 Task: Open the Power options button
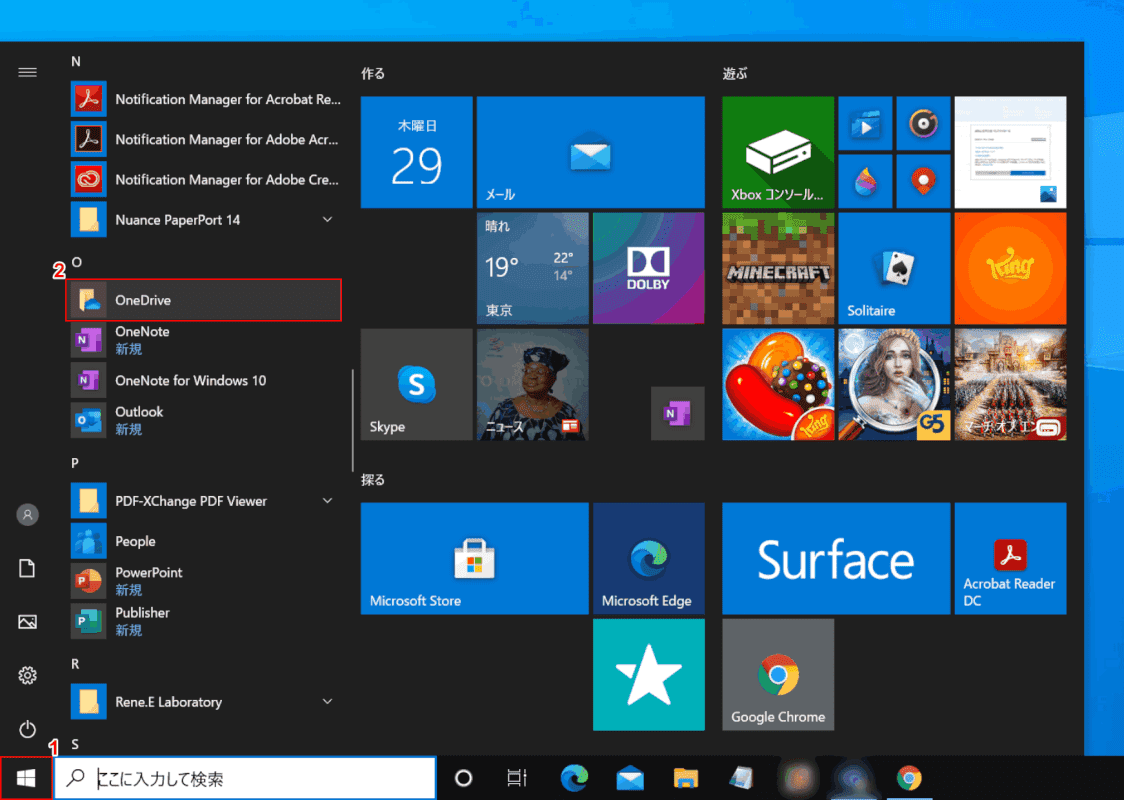tap(27, 729)
